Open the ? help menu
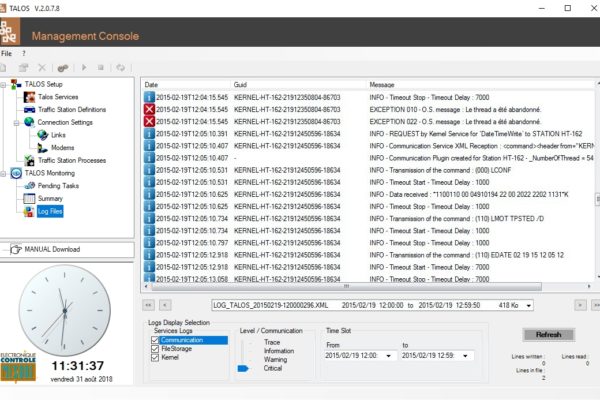This screenshot has width=600, height=400. tap(24, 54)
